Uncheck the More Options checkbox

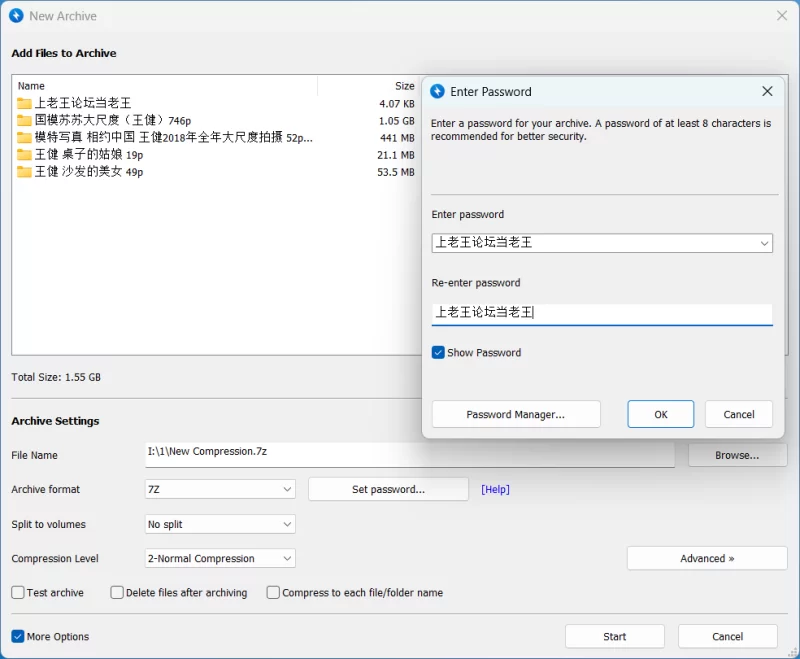[x=18, y=636]
